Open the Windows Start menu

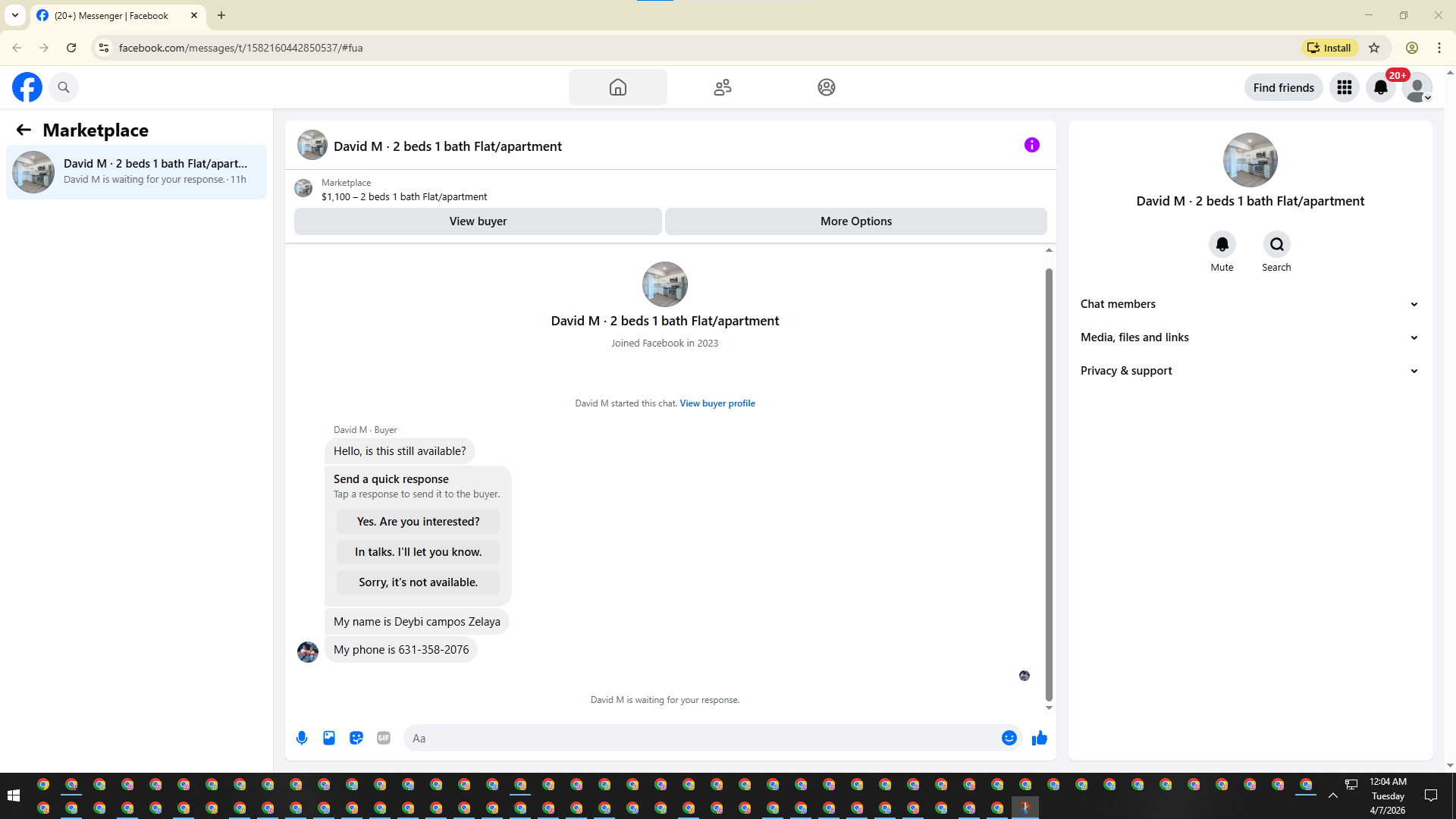tap(13, 795)
